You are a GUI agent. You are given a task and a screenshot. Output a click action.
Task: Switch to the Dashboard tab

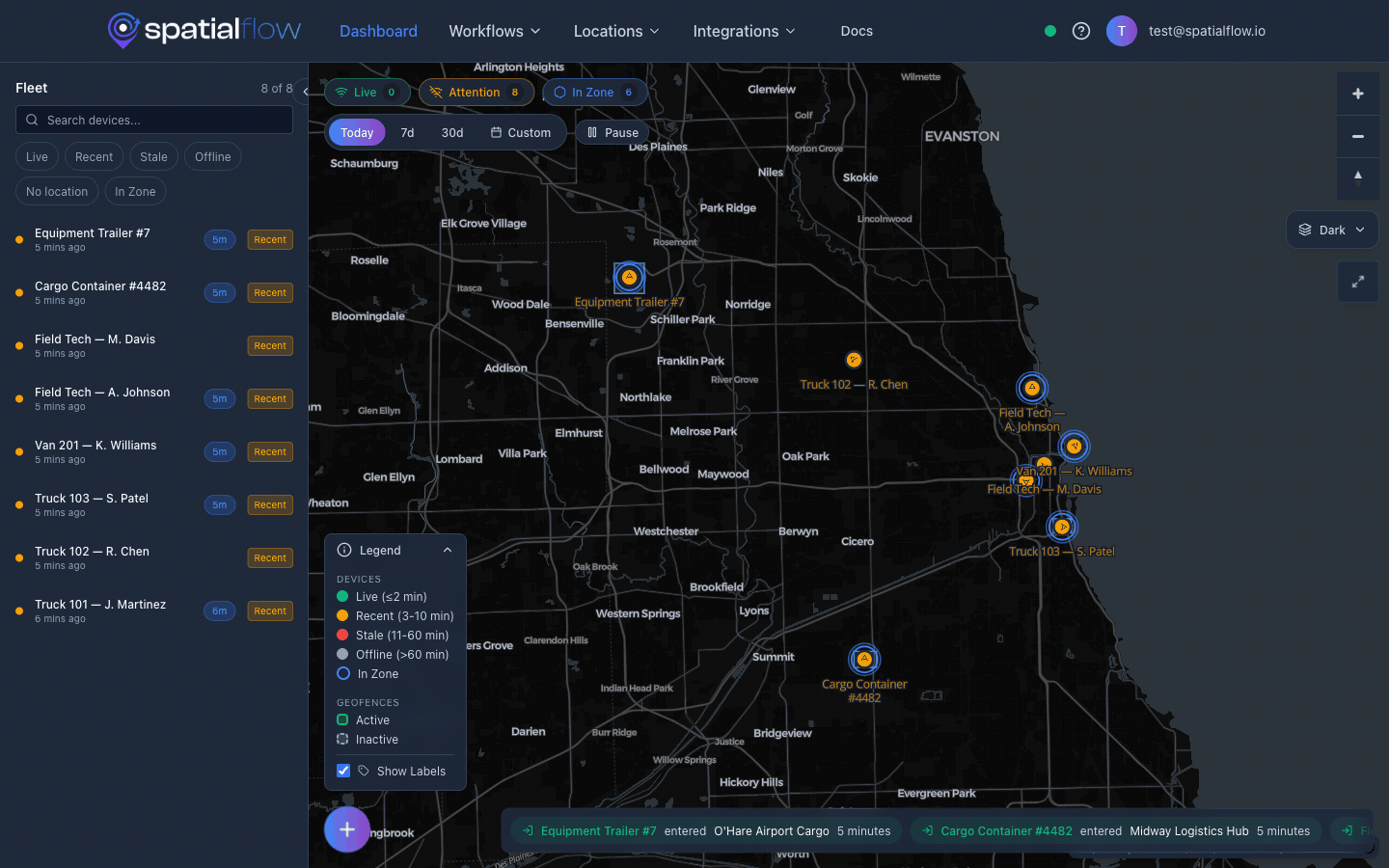pos(378,30)
